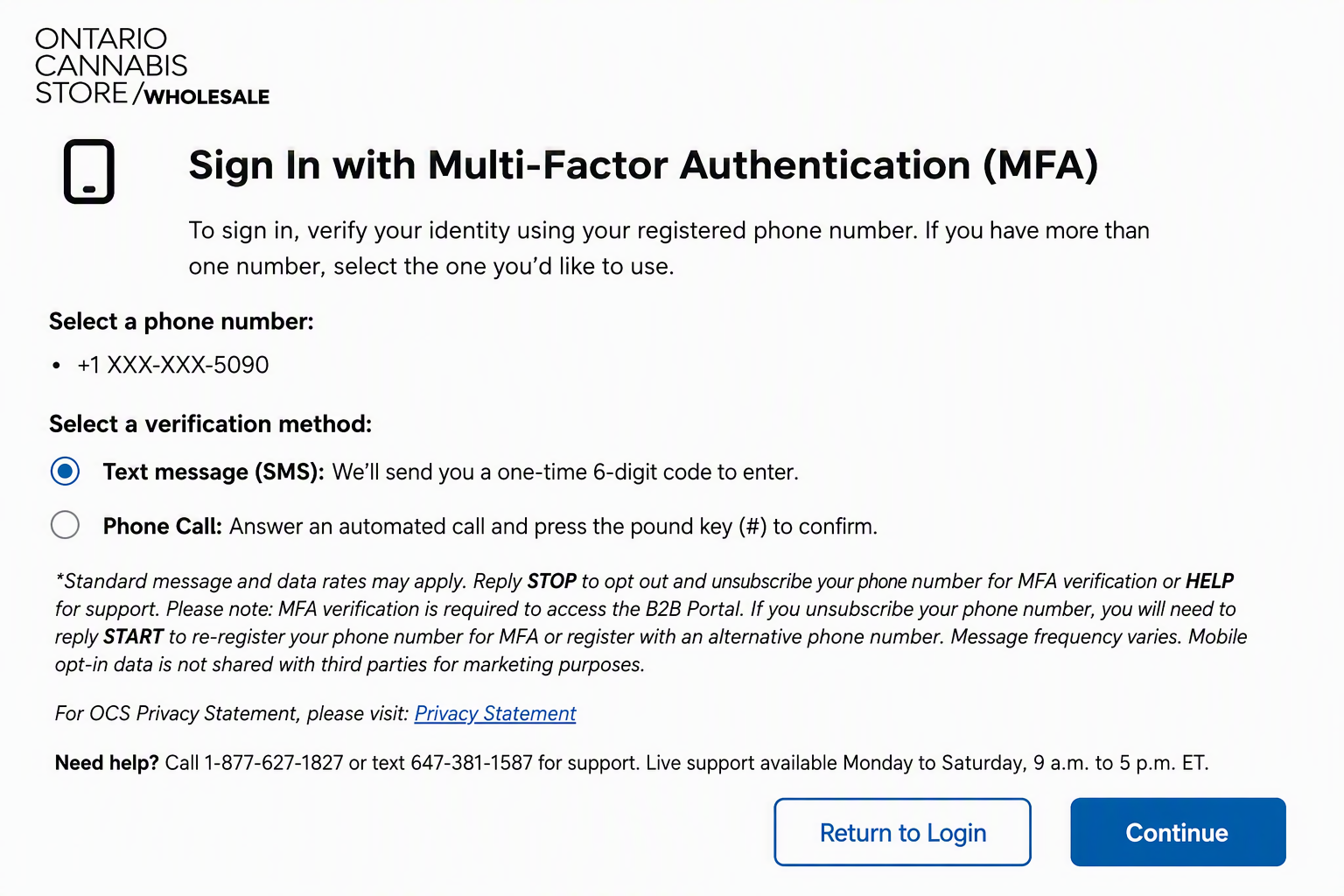
Task: Click the Sign In with MFA heading
Action: point(643,165)
